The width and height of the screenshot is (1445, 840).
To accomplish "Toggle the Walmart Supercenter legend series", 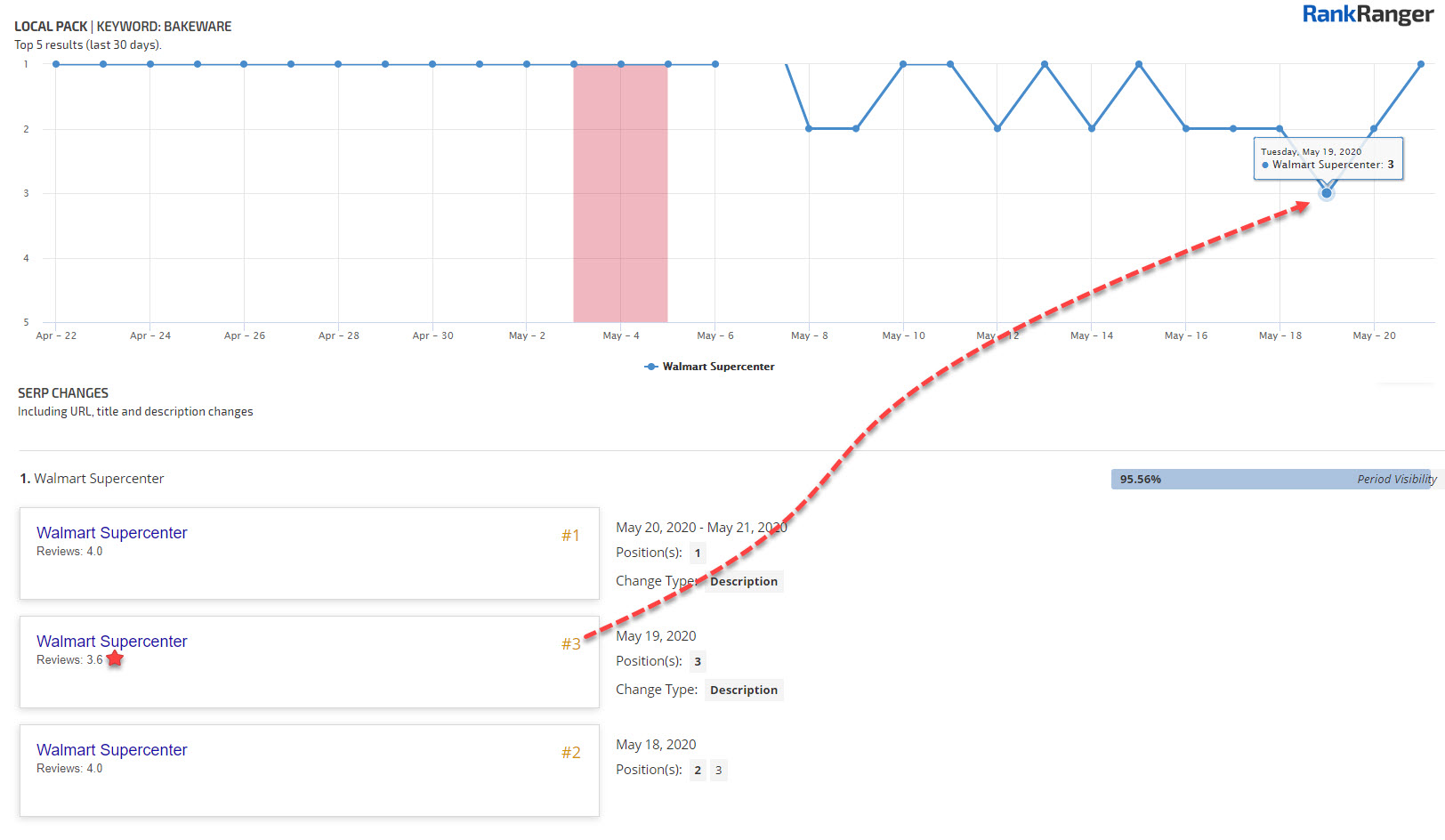I will point(709,367).
